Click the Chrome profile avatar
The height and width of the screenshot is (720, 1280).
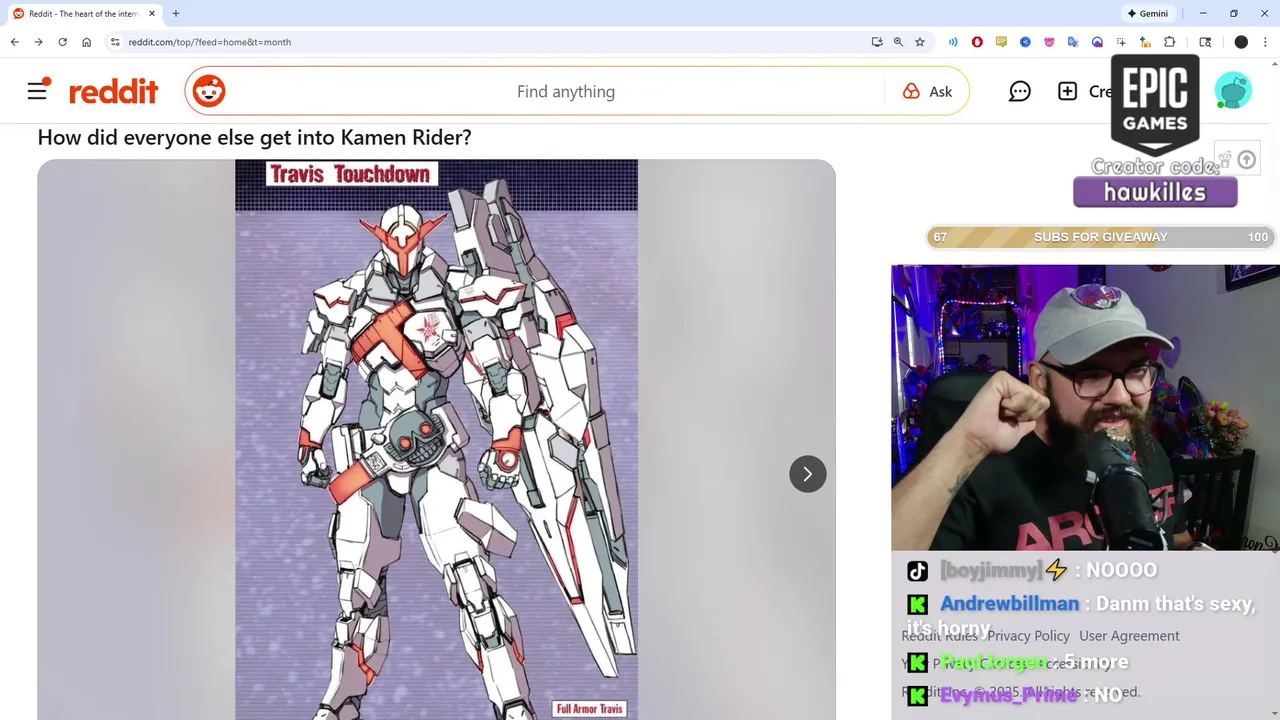pos(1241,42)
